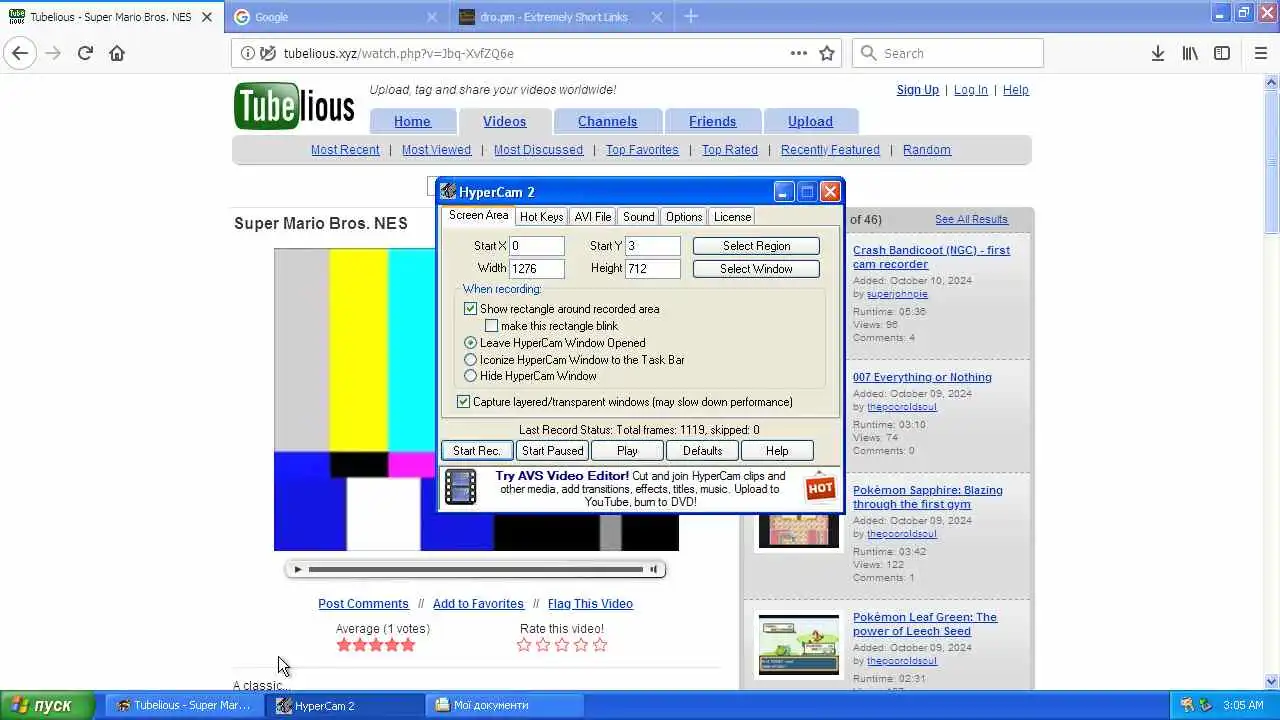Image resolution: width=1280 pixels, height=720 pixels.
Task: Switch to the AVI File tab
Action: (x=593, y=217)
